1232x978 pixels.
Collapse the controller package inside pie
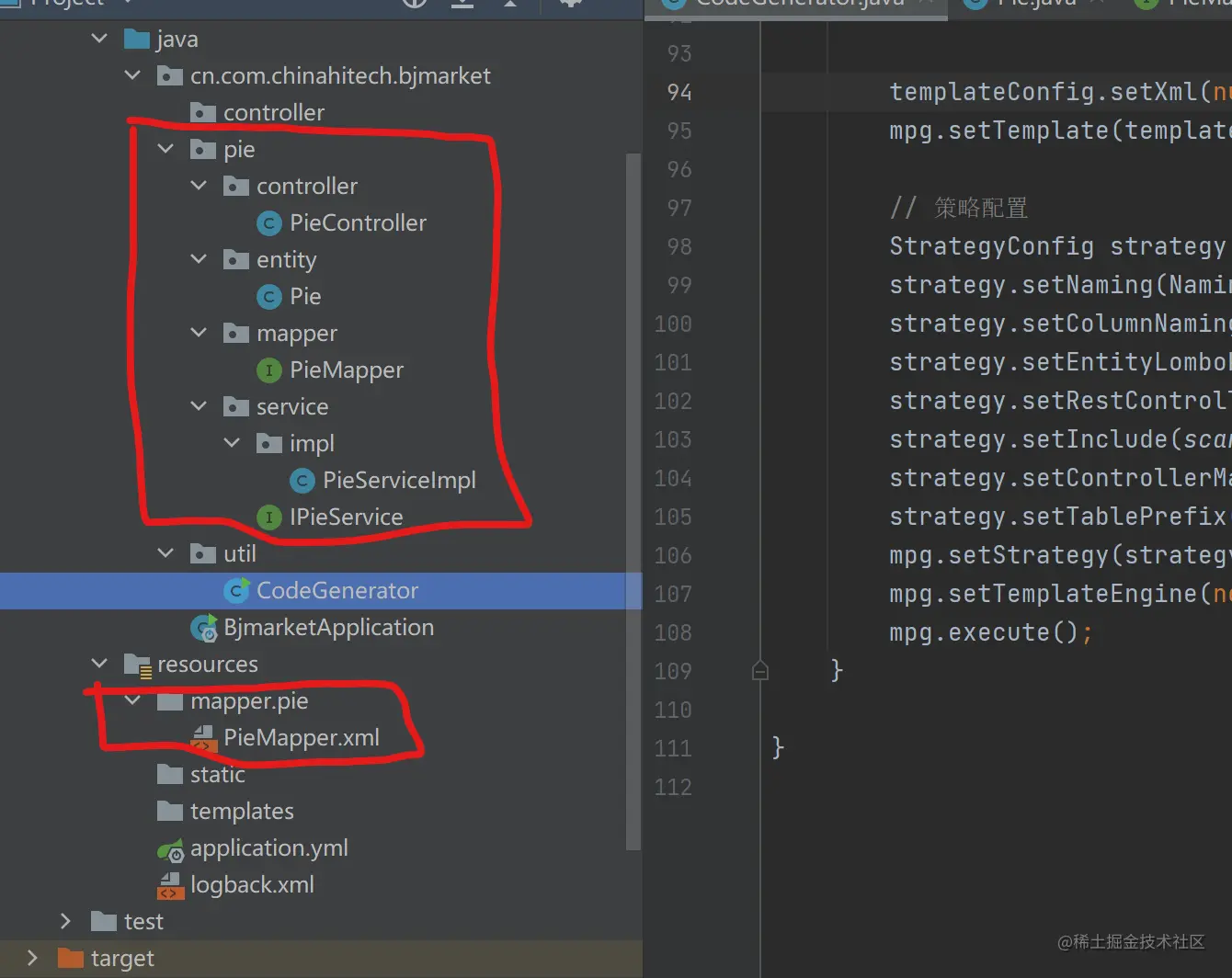(x=199, y=186)
